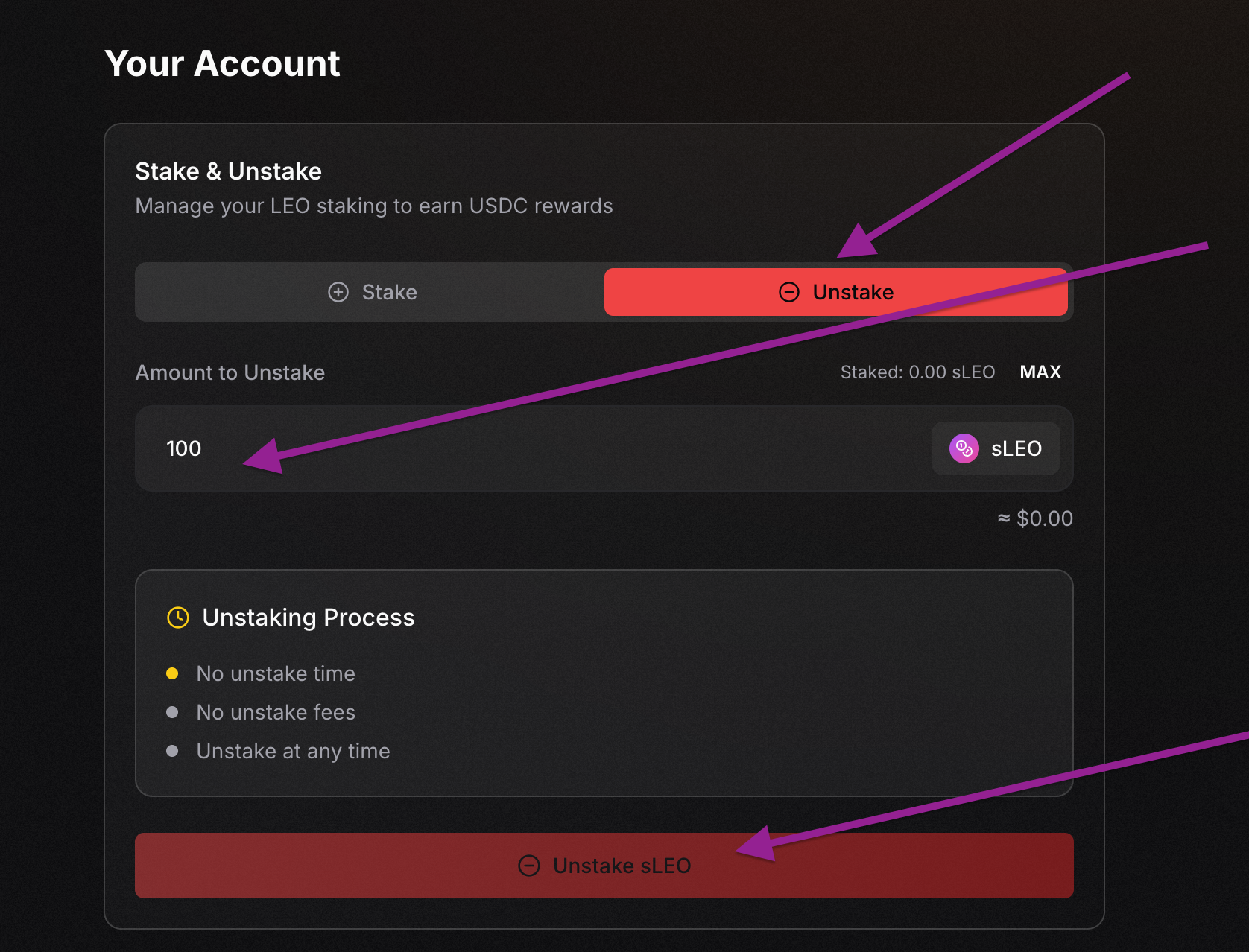Click the ≈ $0.00 value estimate
This screenshot has width=1249, height=952.
1035,518
